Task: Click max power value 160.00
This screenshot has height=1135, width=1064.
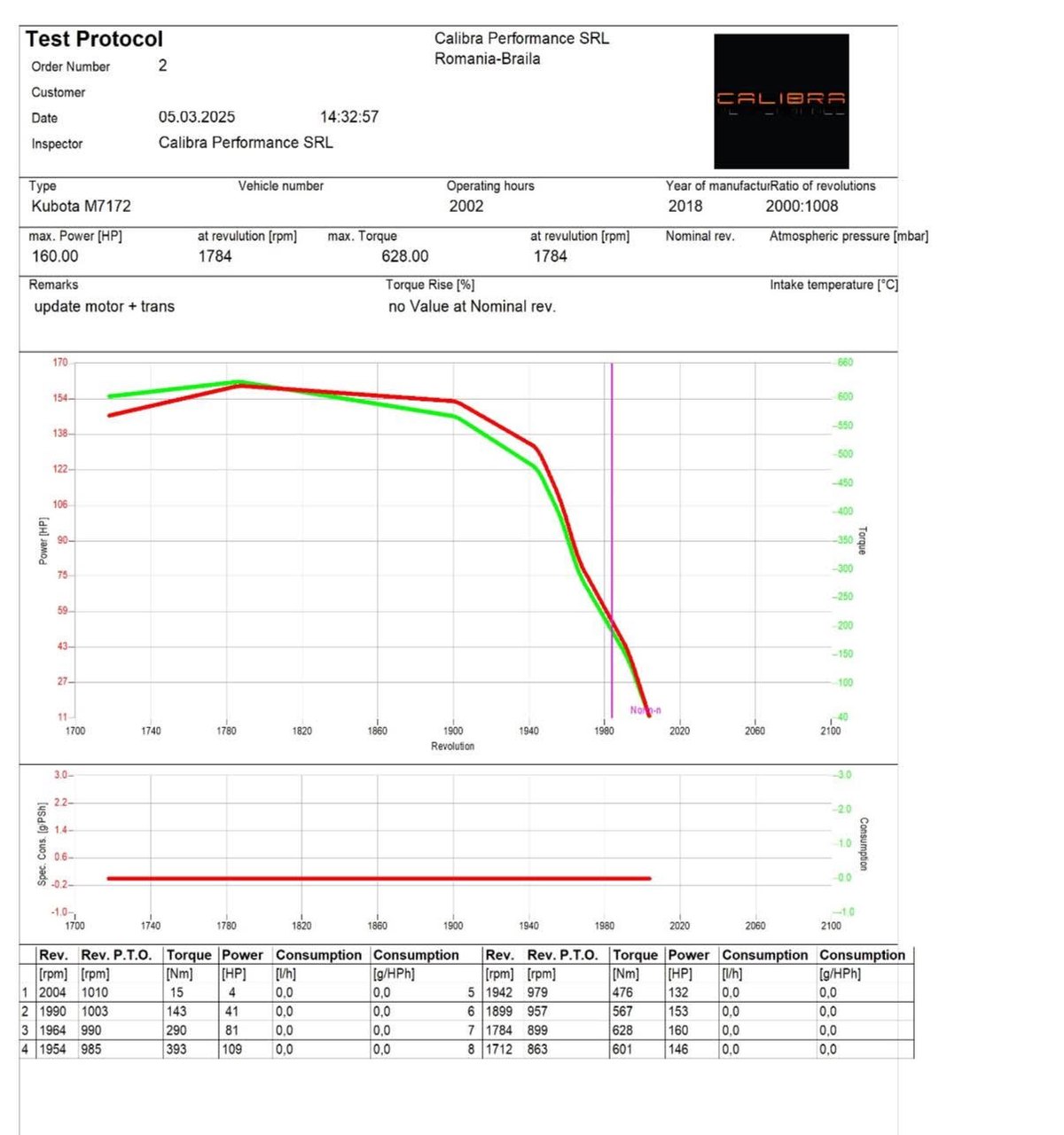Action: click(x=55, y=256)
